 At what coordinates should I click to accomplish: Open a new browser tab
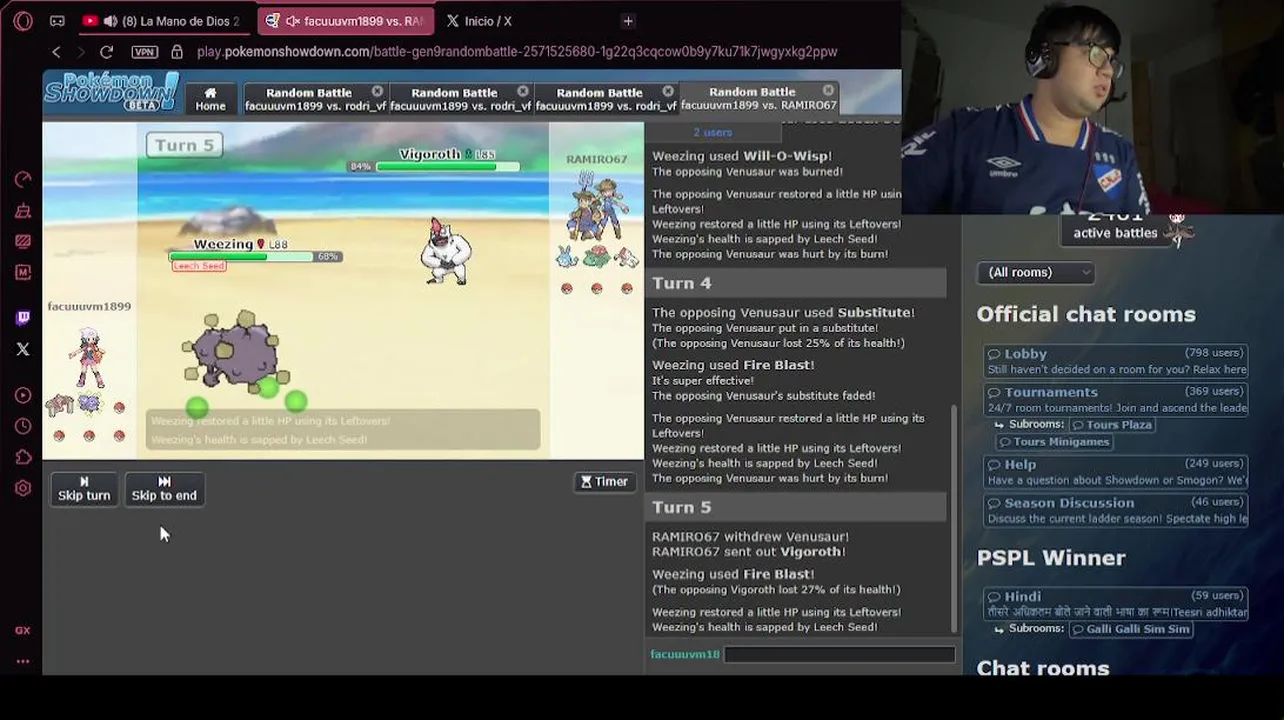click(628, 21)
